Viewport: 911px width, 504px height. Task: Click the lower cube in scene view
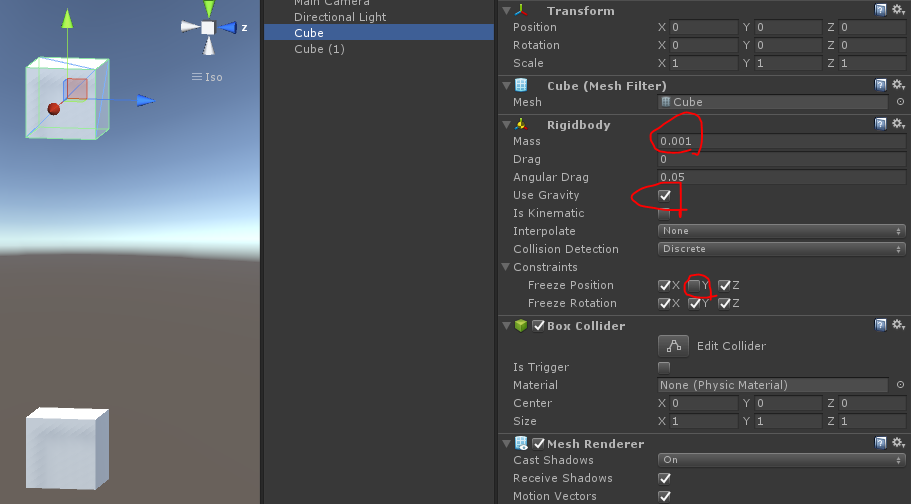[67, 448]
